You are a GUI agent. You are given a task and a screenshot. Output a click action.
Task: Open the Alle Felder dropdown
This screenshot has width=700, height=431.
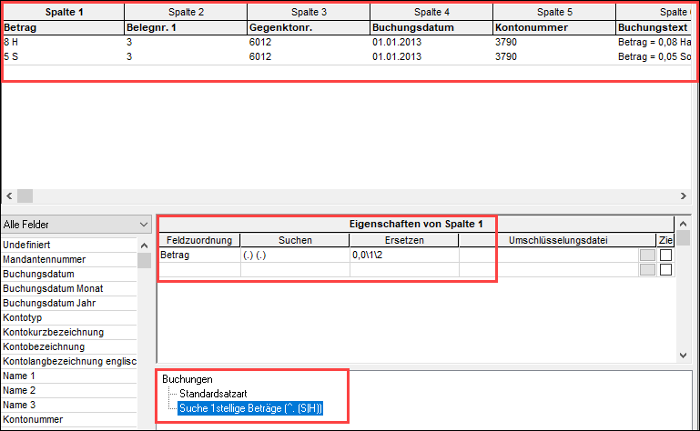(x=76, y=224)
